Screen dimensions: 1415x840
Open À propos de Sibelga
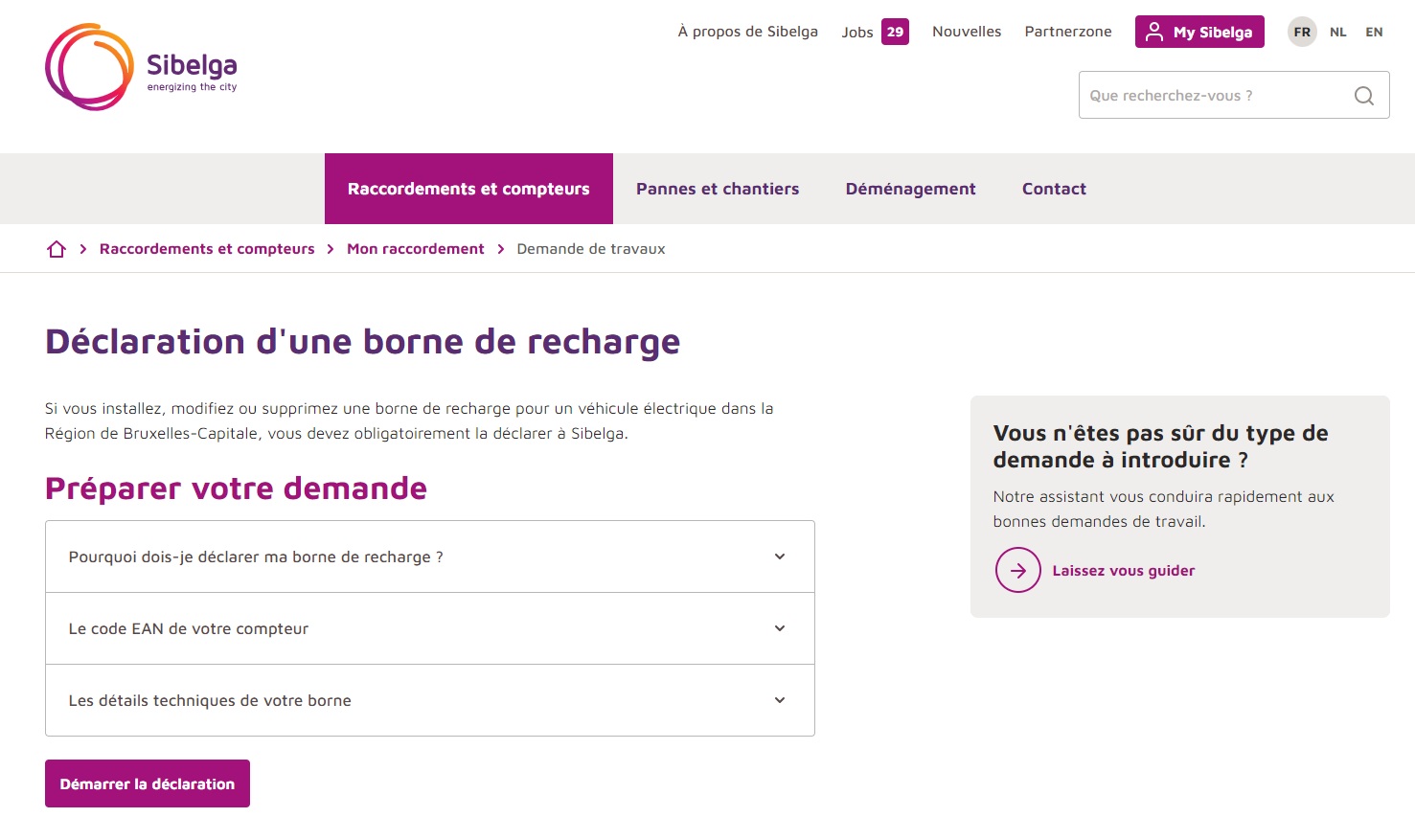pos(748,32)
